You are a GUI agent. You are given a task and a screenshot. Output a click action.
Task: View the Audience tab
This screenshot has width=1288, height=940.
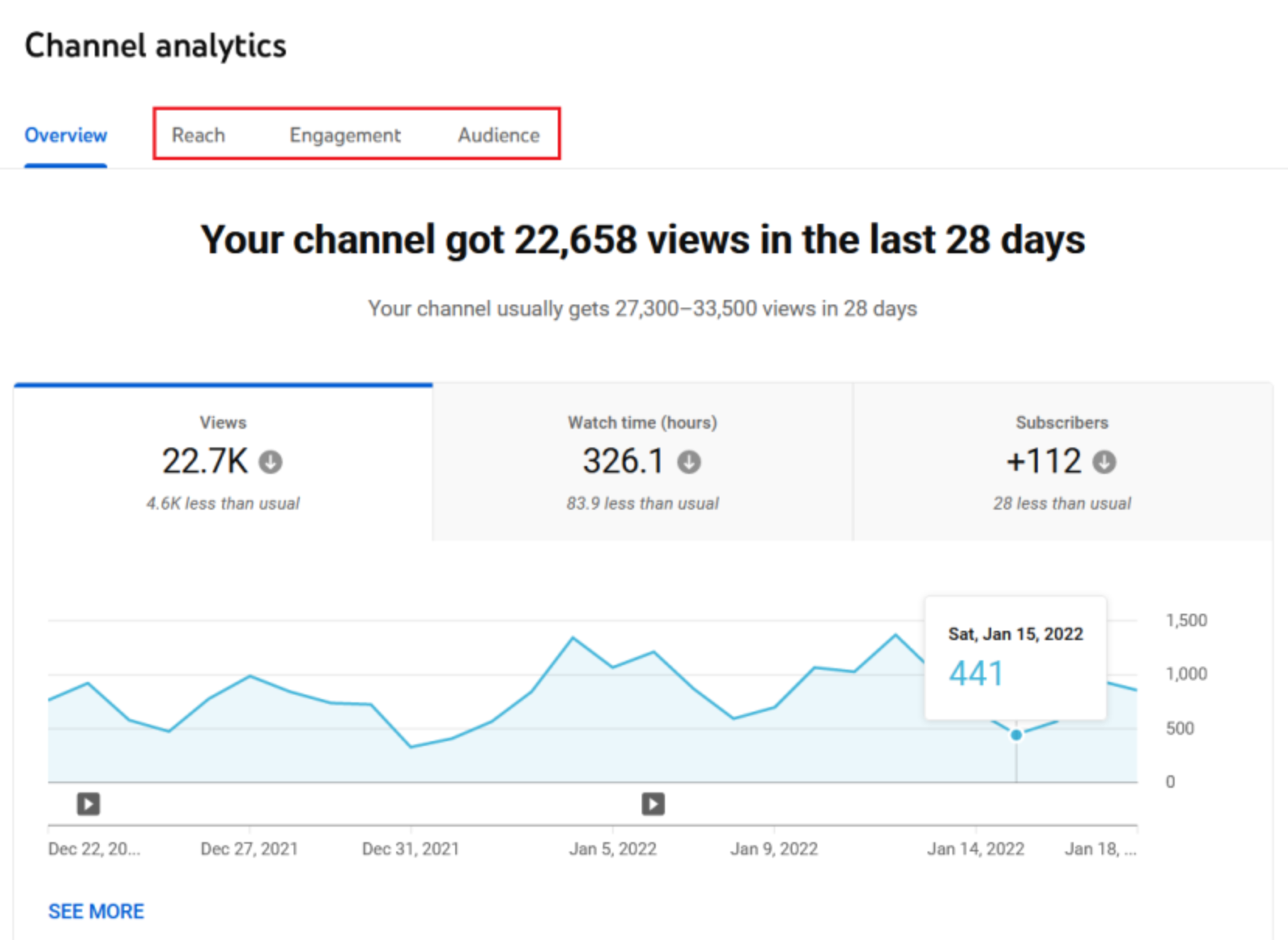[x=498, y=134]
